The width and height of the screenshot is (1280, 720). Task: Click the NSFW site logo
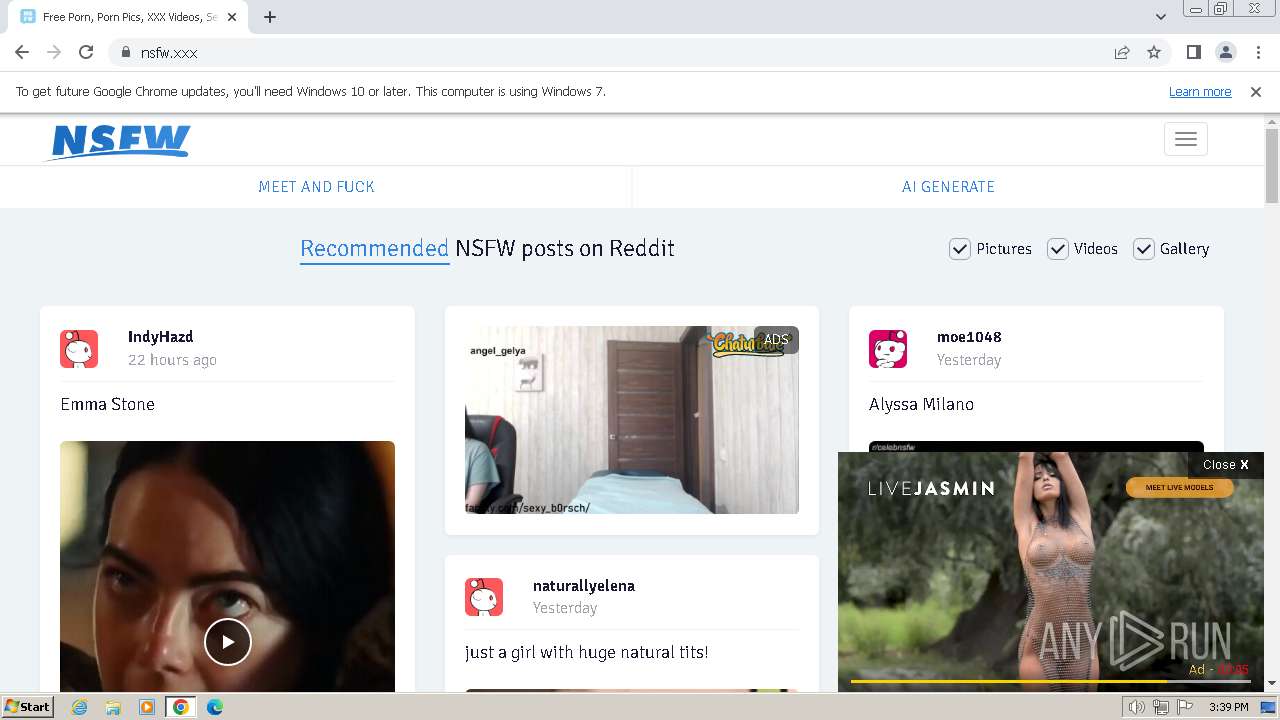click(x=119, y=141)
